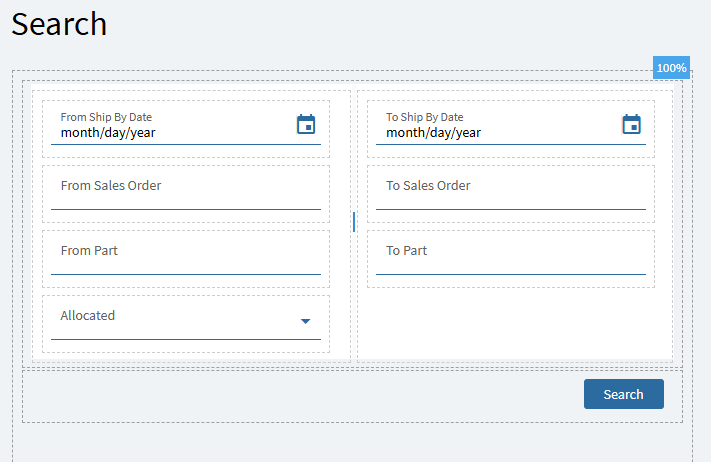
Task: Click the Search page heading
Action: click(59, 24)
